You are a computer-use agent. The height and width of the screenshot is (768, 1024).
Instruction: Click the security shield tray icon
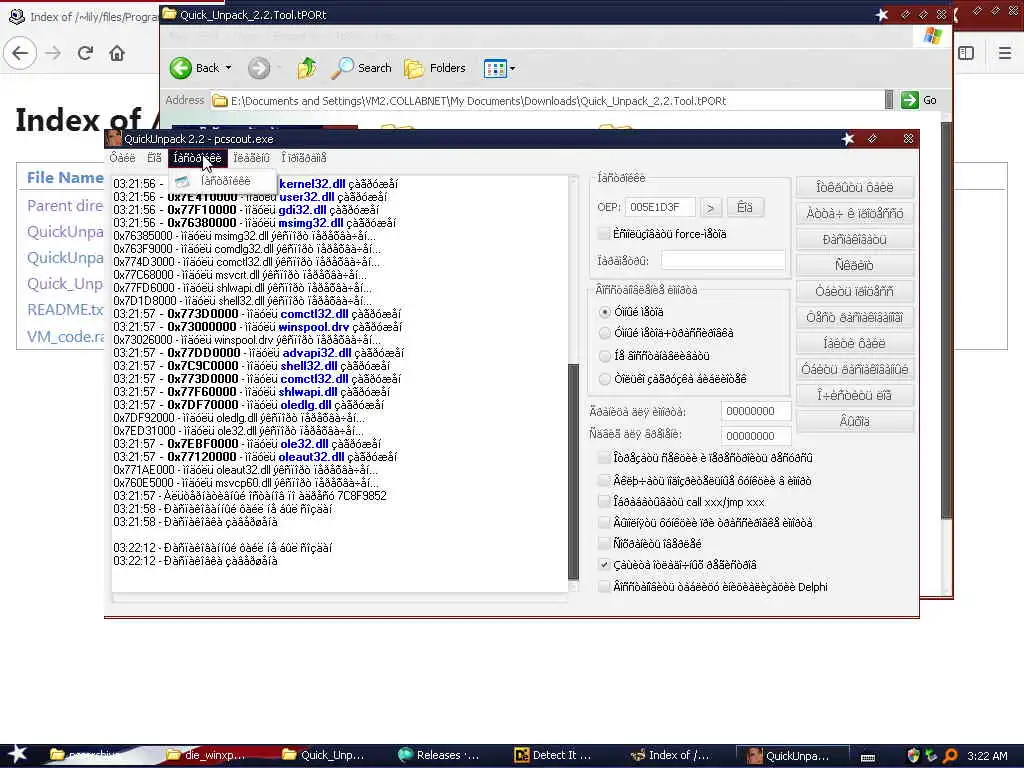[914, 756]
